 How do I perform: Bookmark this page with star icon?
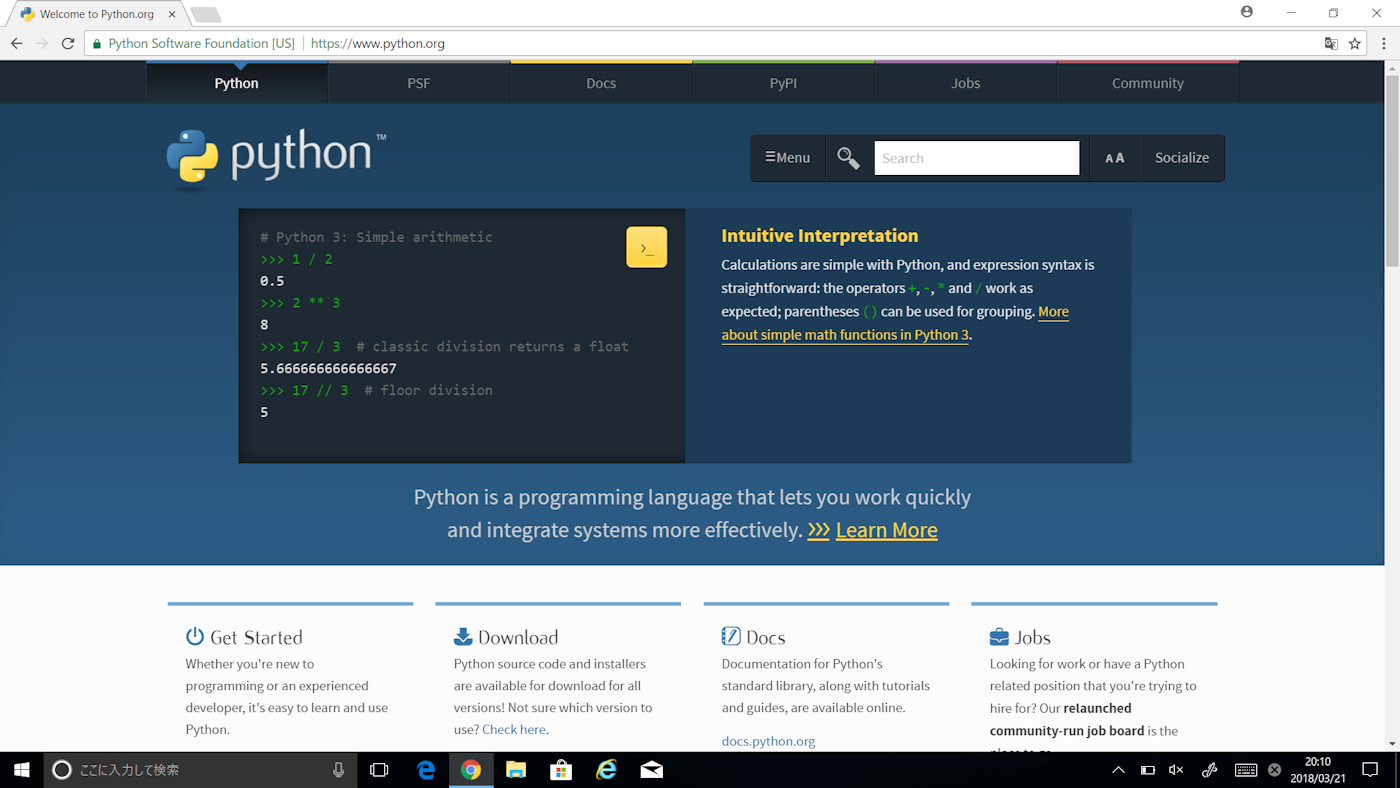tap(1355, 44)
